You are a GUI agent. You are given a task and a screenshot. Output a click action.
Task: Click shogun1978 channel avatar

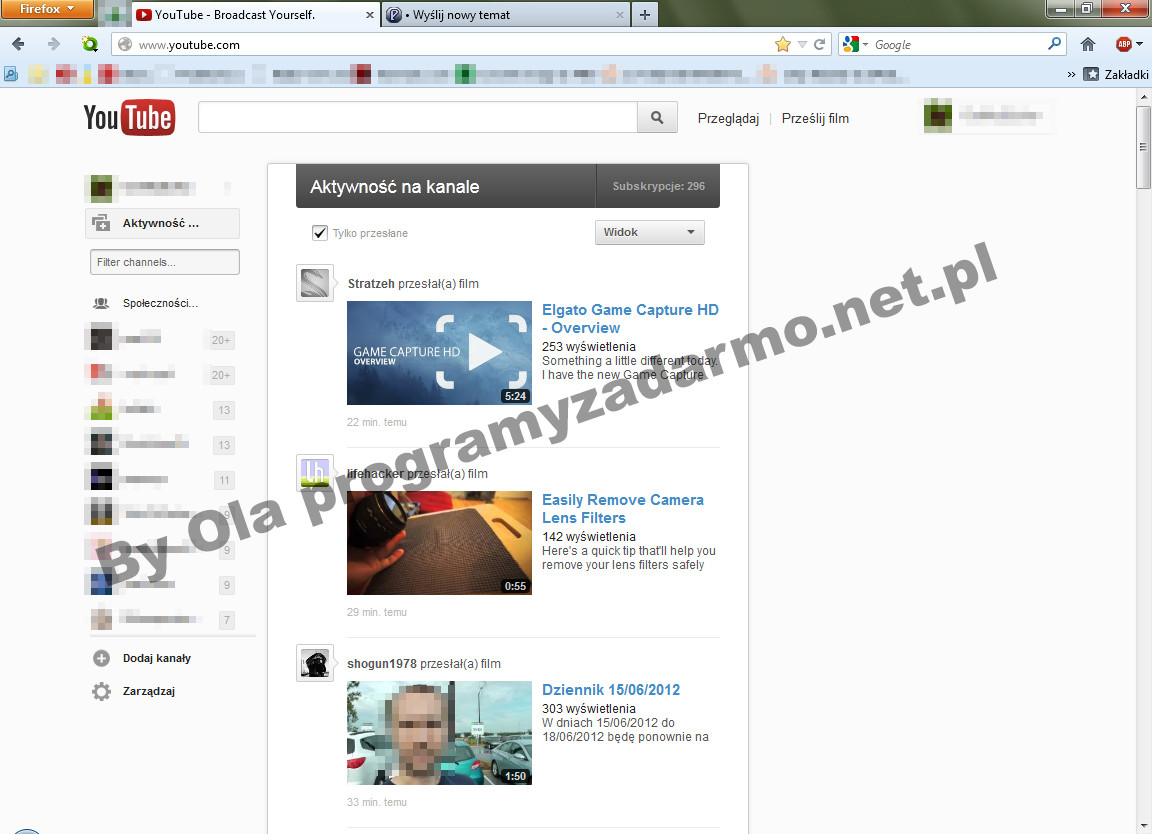click(x=315, y=663)
